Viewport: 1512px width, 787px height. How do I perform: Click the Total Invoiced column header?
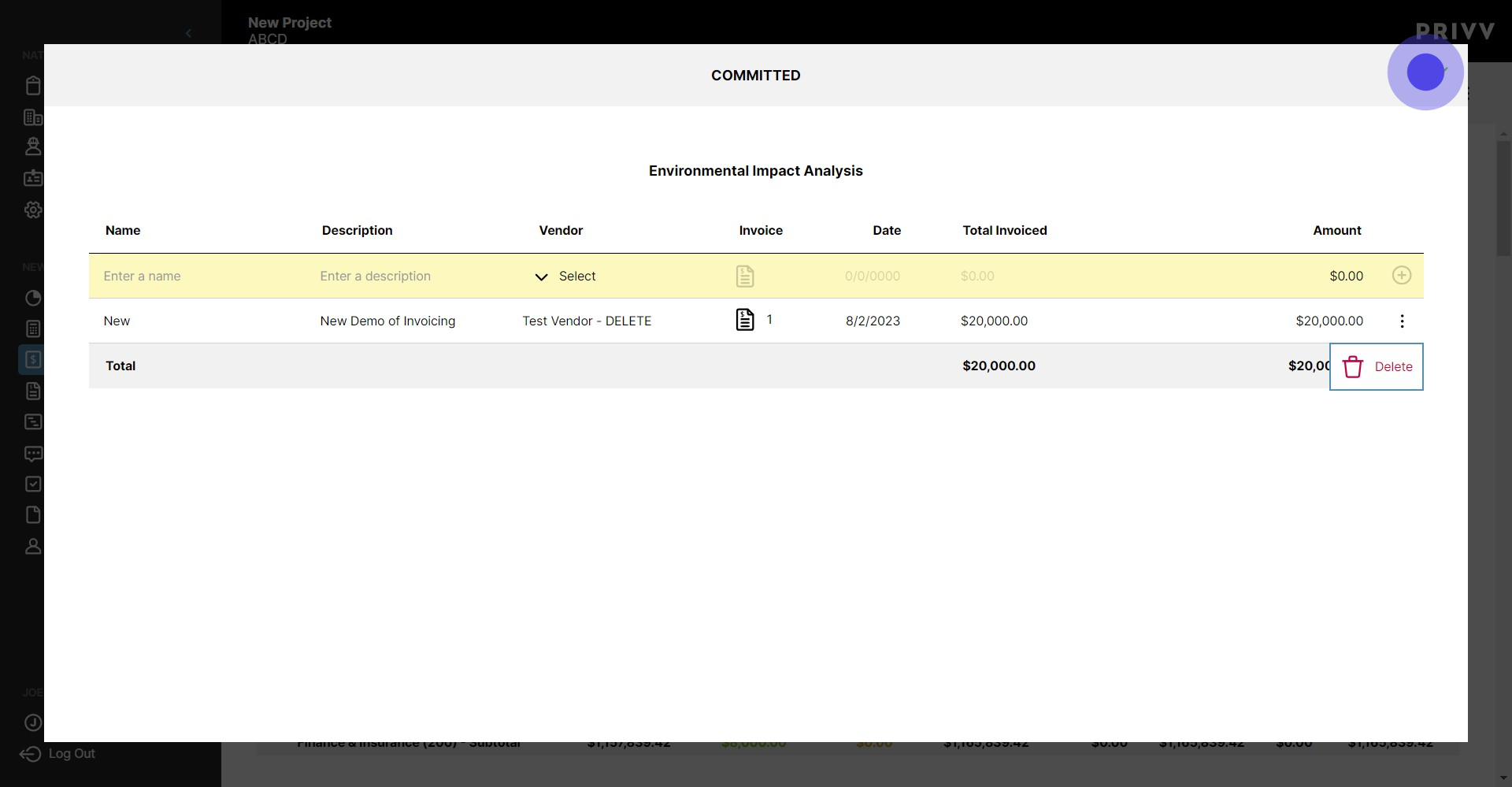[1005, 230]
